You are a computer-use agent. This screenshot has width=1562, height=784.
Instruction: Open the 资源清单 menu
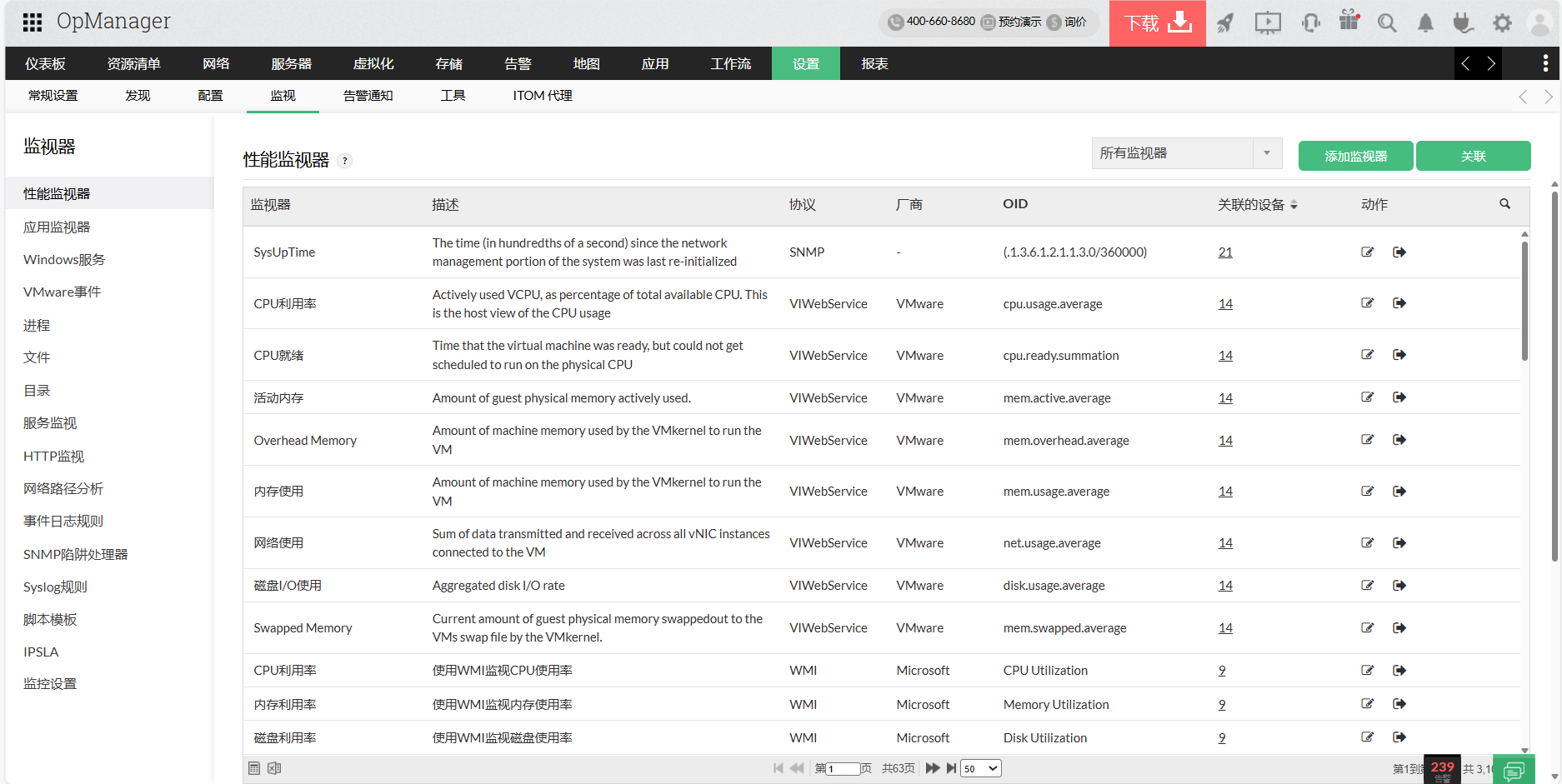coord(133,64)
